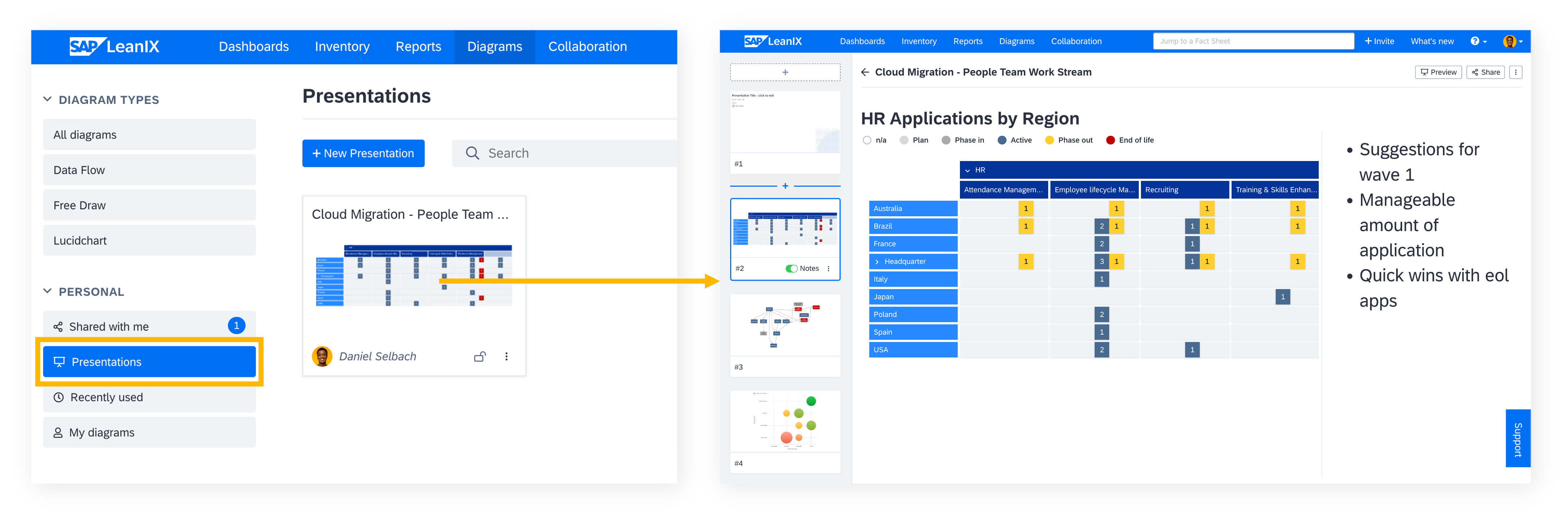This screenshot has width=1568, height=521.
Task: Click the Phase in legend circle
Action: coord(946,140)
